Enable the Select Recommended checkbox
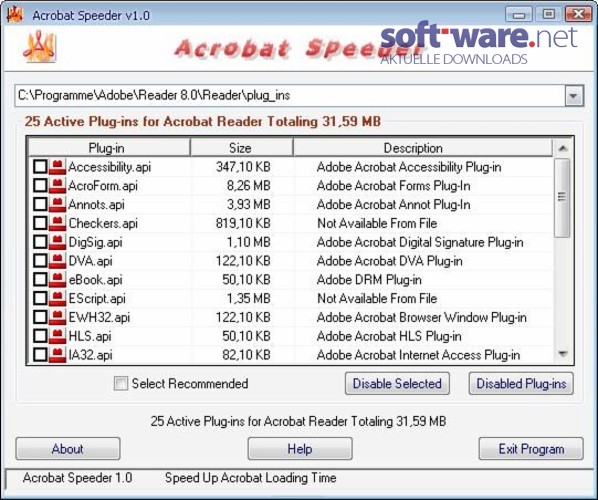 121,383
